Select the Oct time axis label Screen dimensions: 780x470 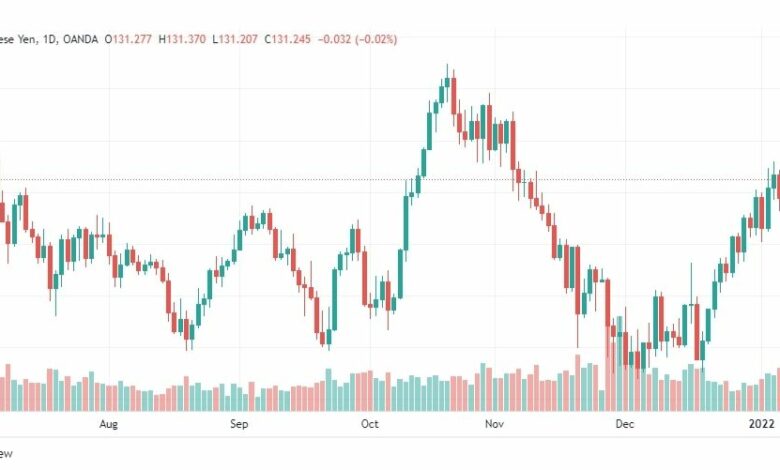370,424
